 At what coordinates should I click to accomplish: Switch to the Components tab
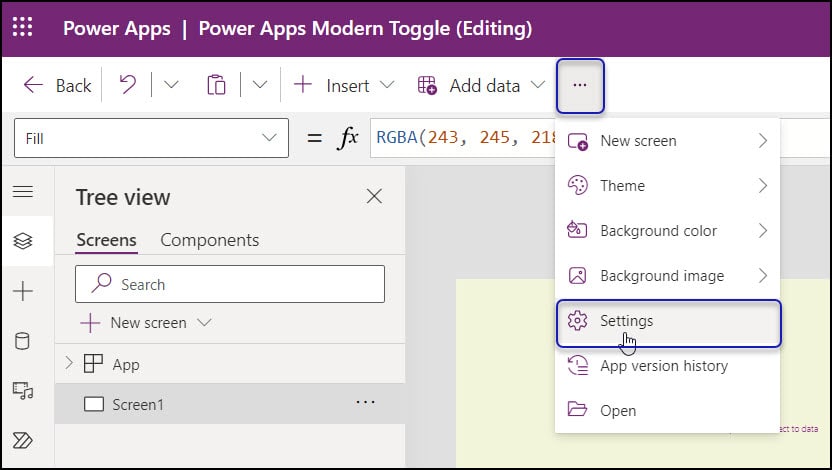pos(210,240)
